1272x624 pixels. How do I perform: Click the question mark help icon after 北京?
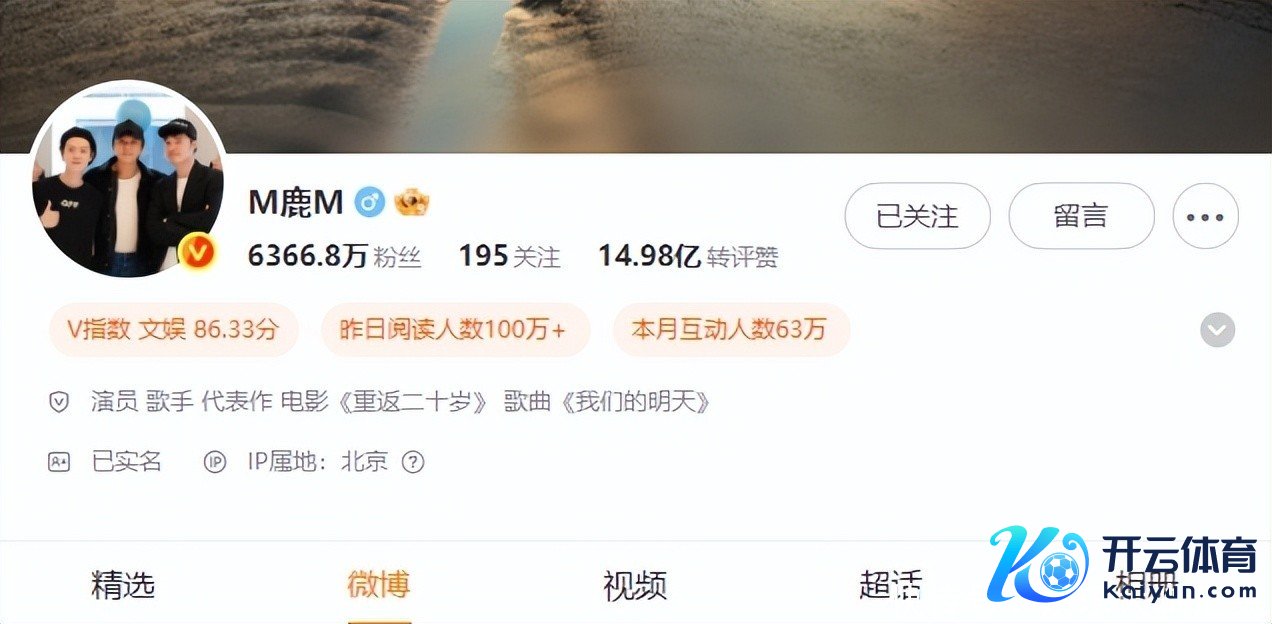pos(412,462)
